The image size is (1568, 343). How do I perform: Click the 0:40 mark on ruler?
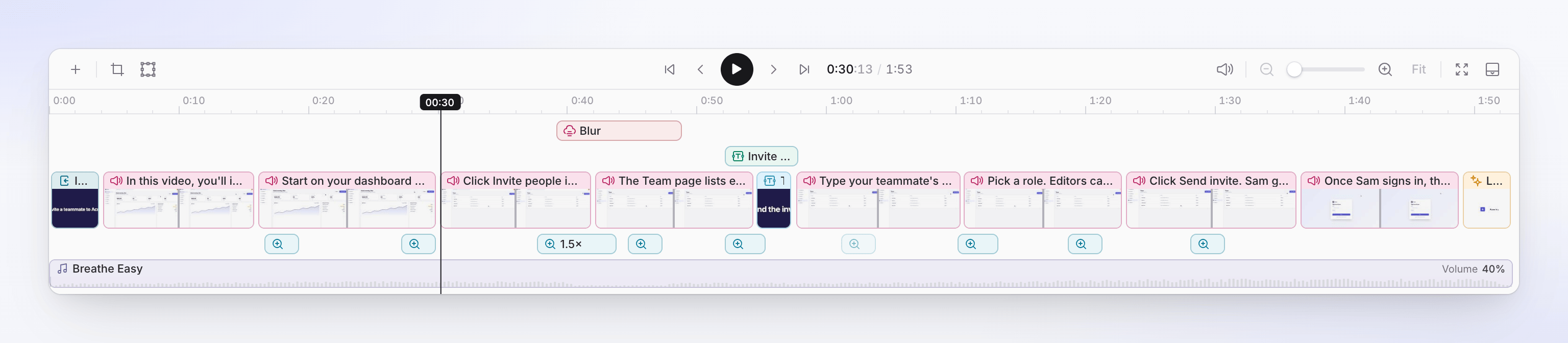point(582,101)
